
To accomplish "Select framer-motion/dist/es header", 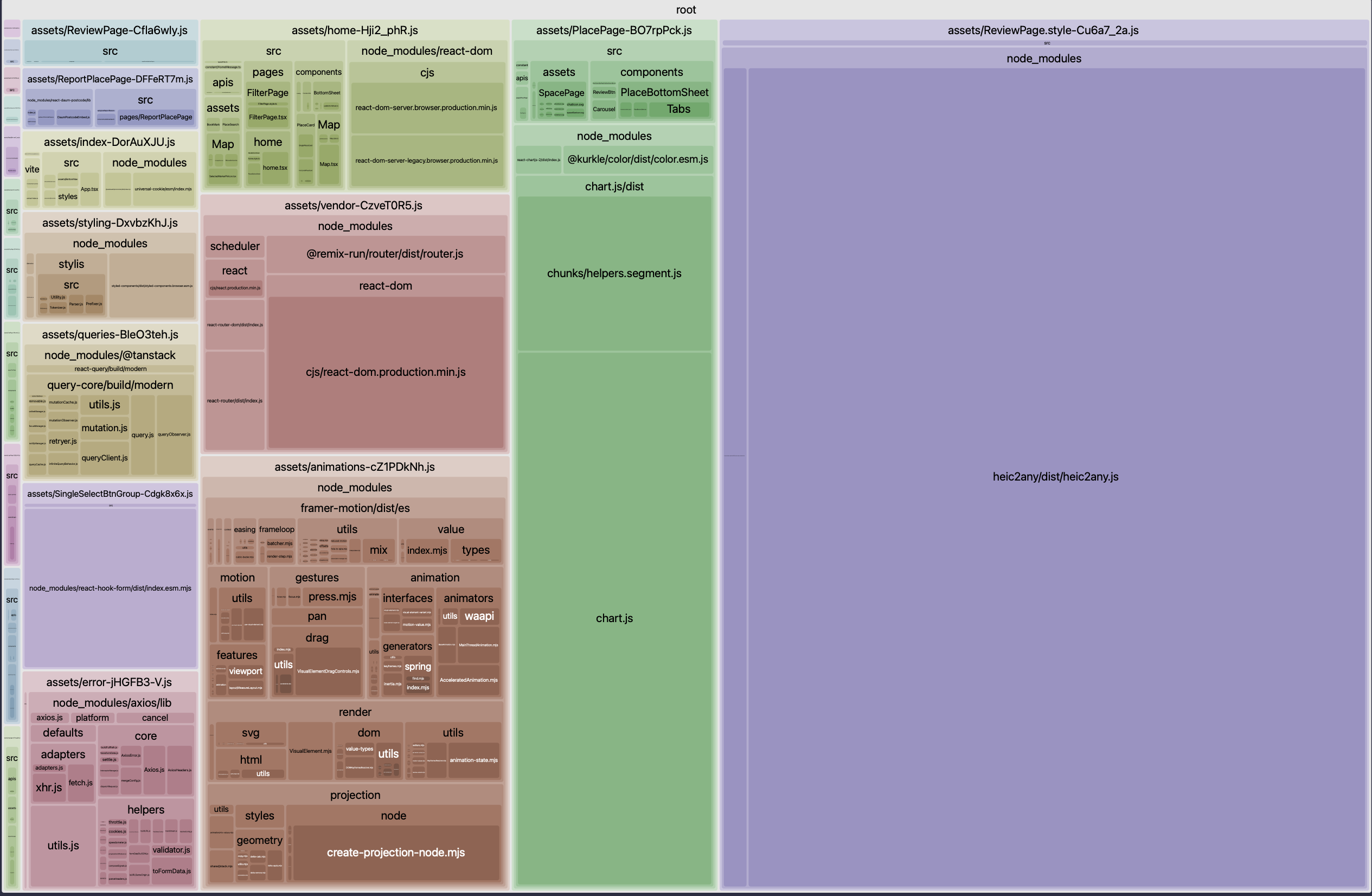I will point(355,508).
